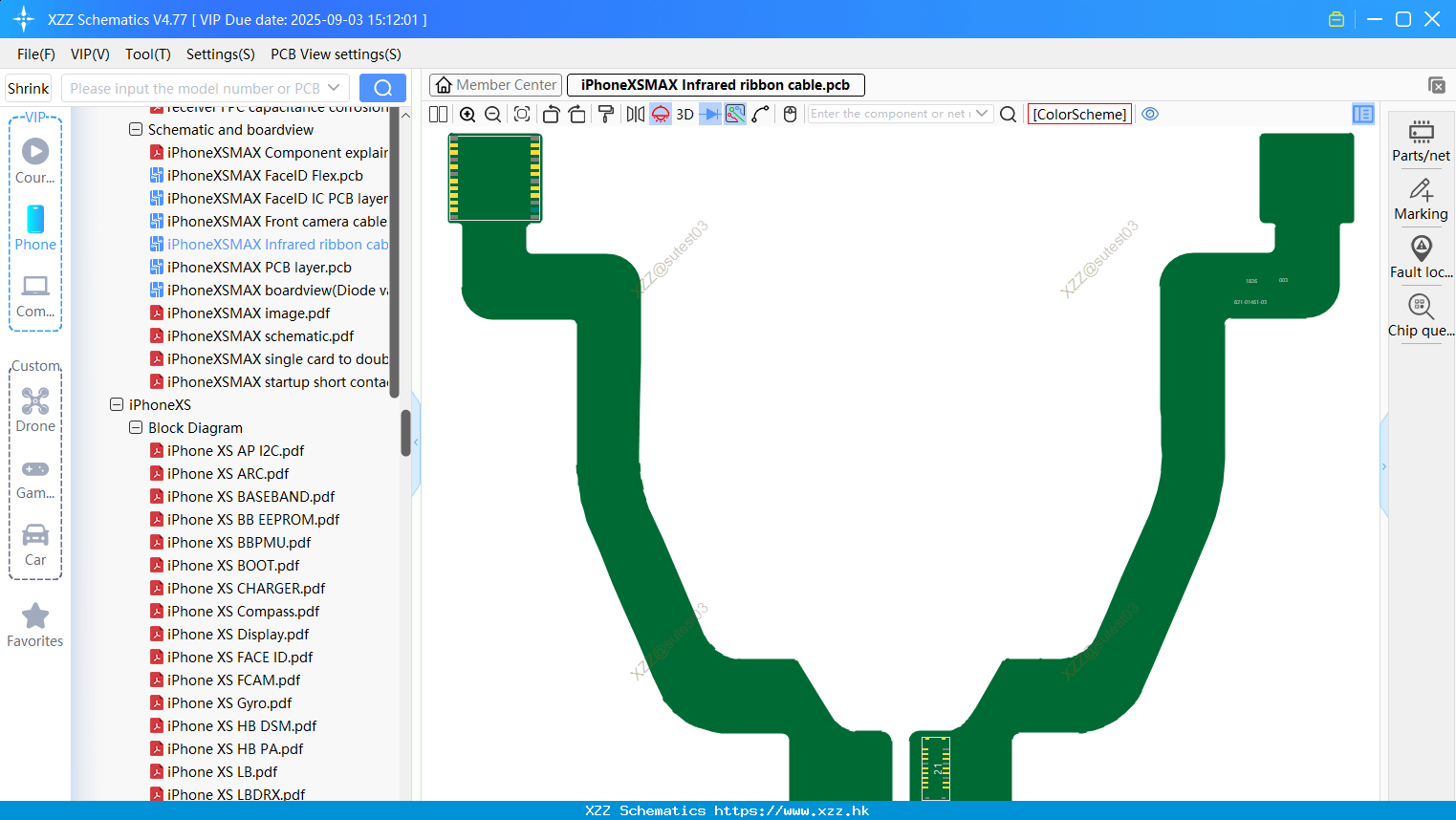This screenshot has width=1456, height=820.
Task: Click the blue model search button
Action: point(382,88)
